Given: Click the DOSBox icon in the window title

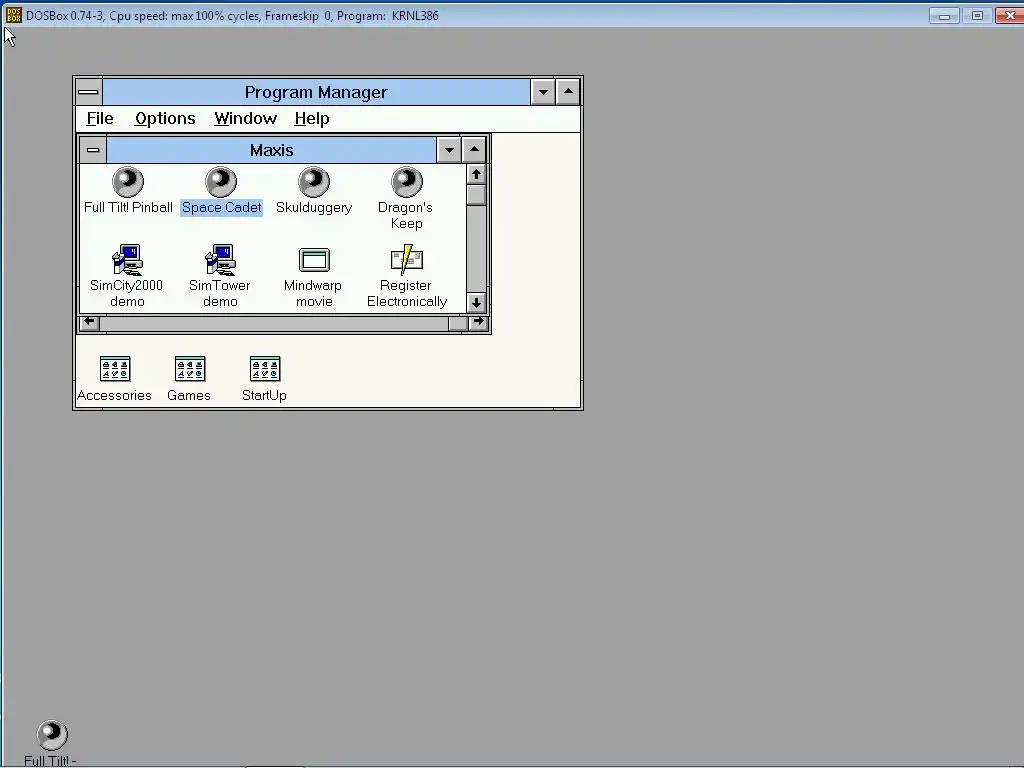Looking at the screenshot, I should tap(13, 15).
